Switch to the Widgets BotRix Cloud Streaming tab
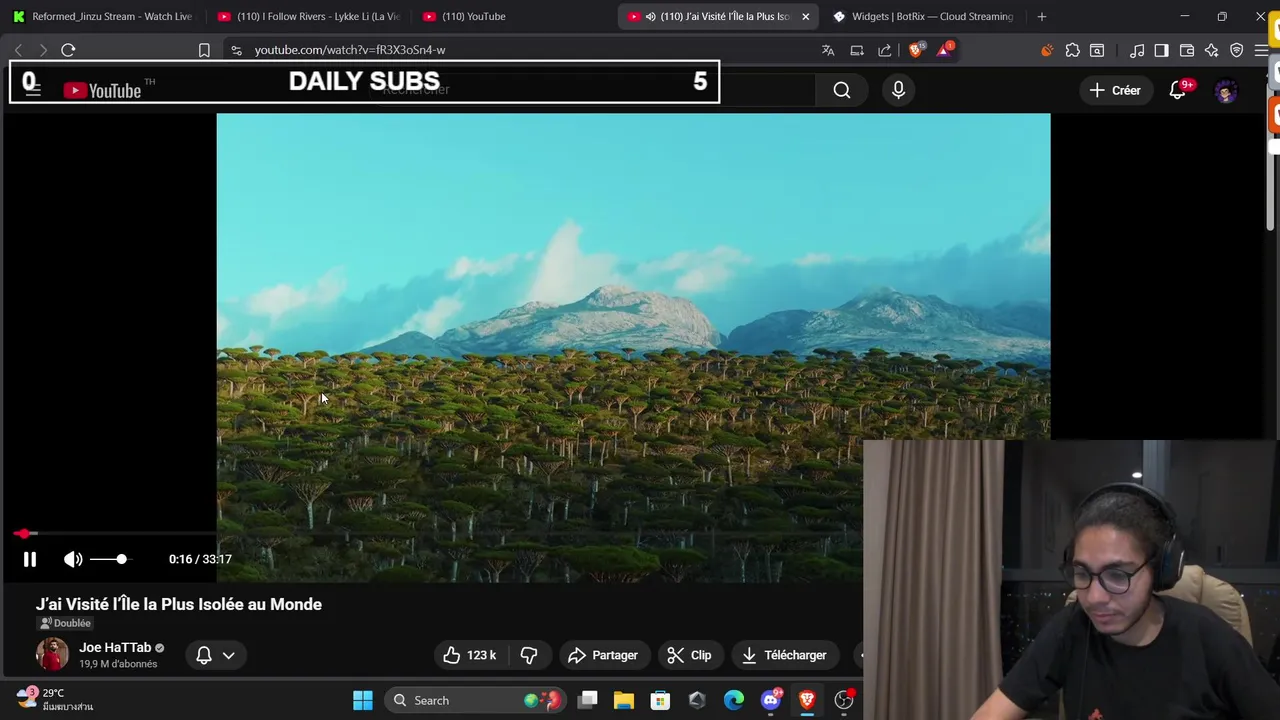Image resolution: width=1280 pixels, height=720 pixels. 922,16
